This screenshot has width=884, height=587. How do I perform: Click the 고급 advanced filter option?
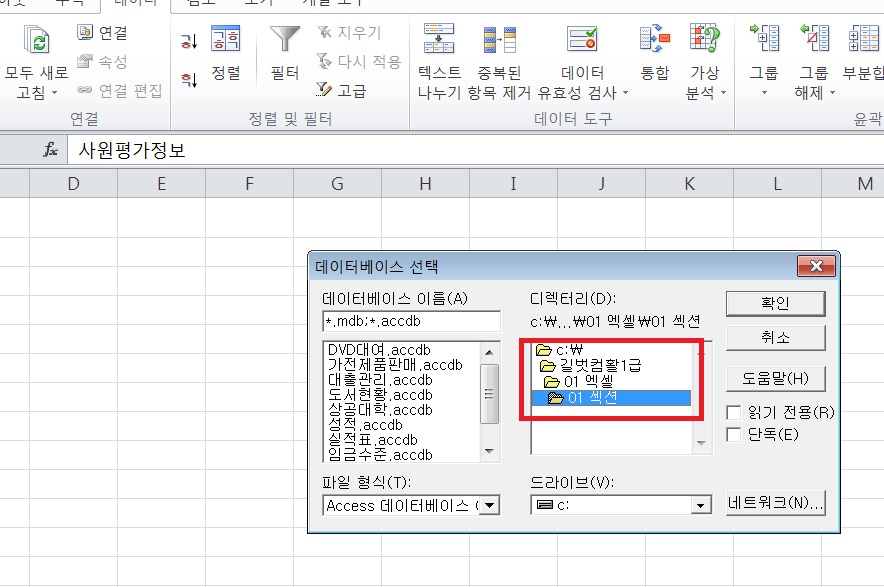(340, 91)
